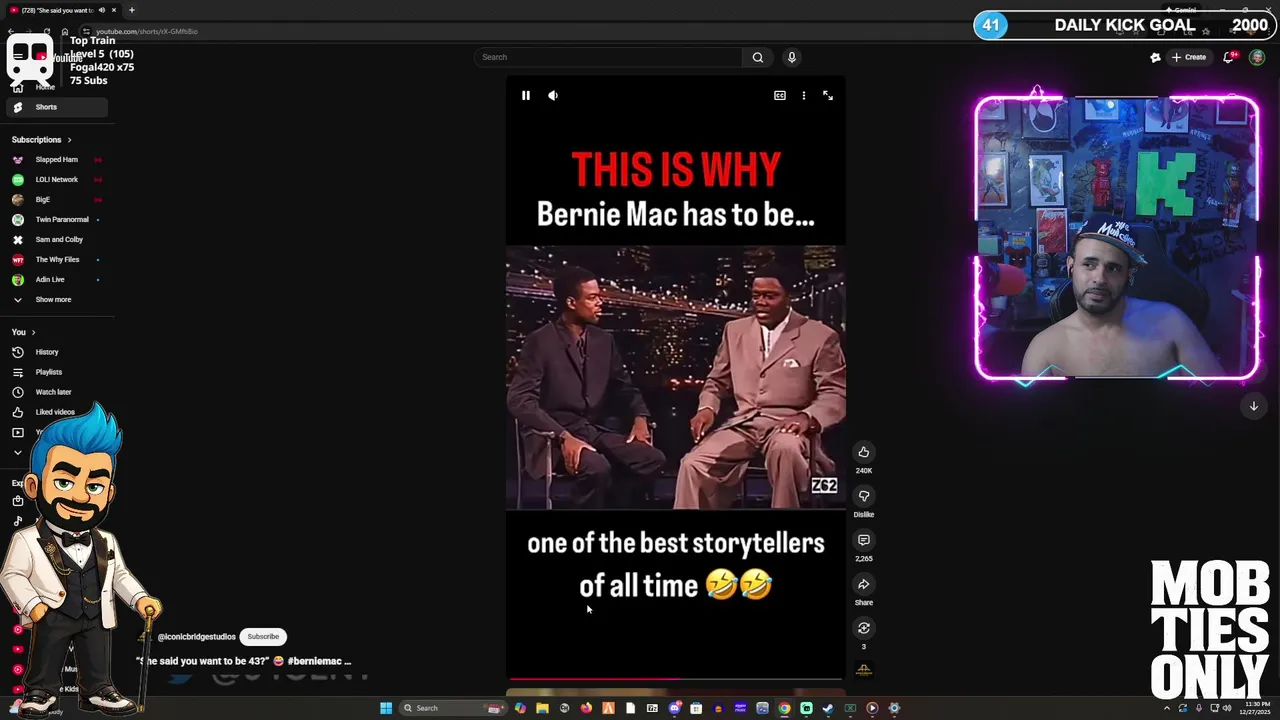Like the short with 240K likes
Screen dimensions: 1280x720
coord(864,452)
